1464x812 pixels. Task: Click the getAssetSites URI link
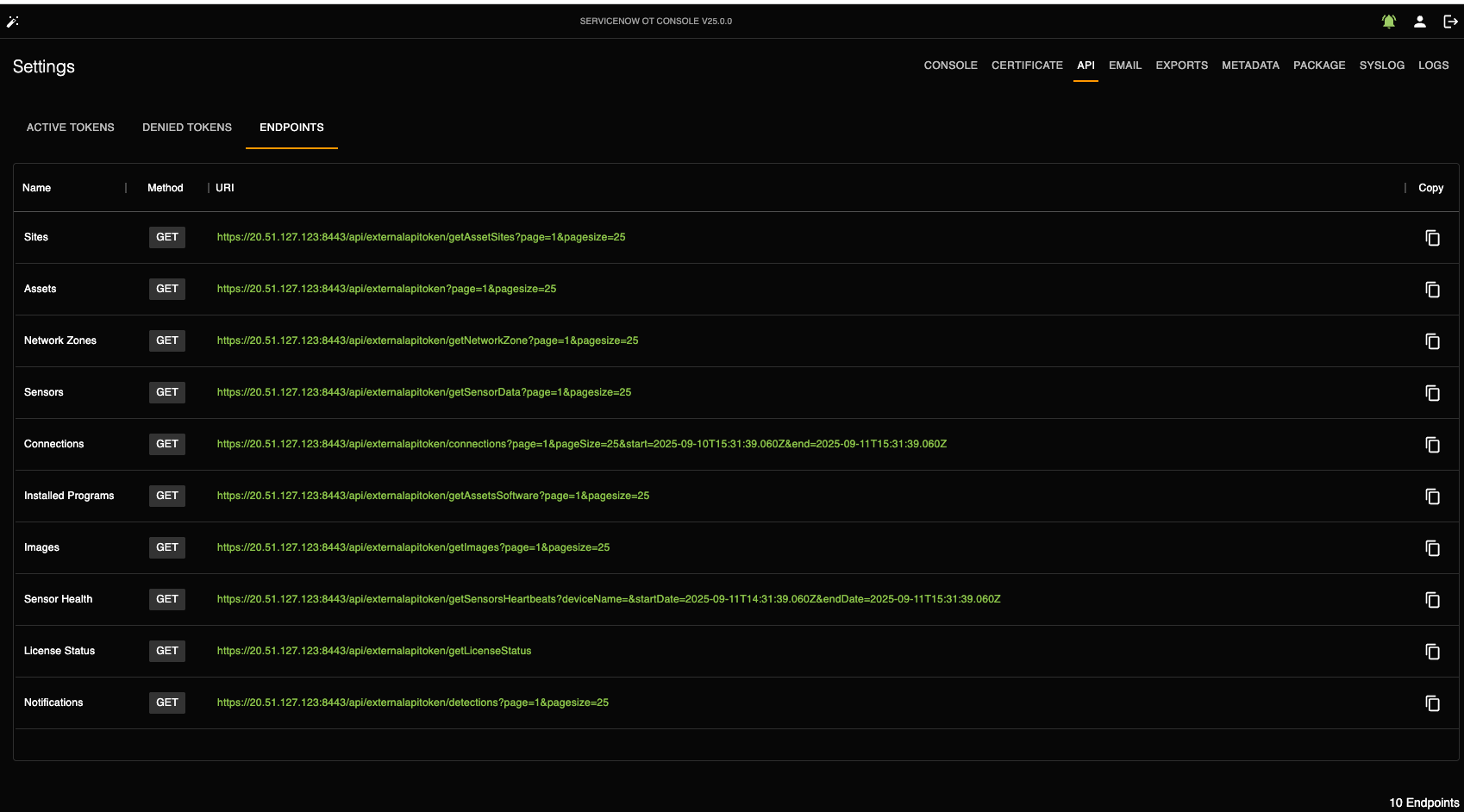(421, 237)
